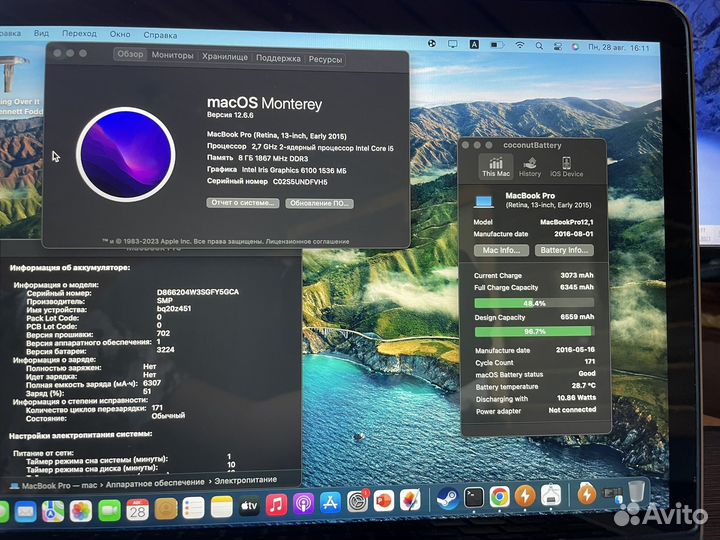Viewport: 720px width, 540px height.
Task: Click the Intel Iris Graphics 6100 text
Action: (x=294, y=170)
